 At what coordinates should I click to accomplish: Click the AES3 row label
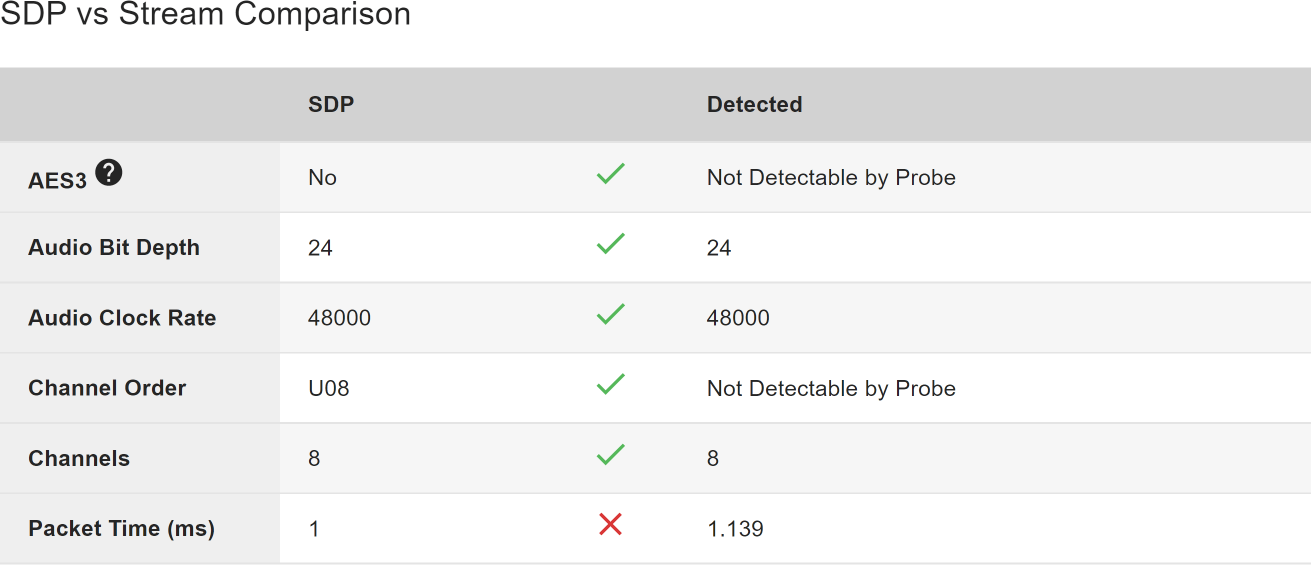tap(58, 179)
